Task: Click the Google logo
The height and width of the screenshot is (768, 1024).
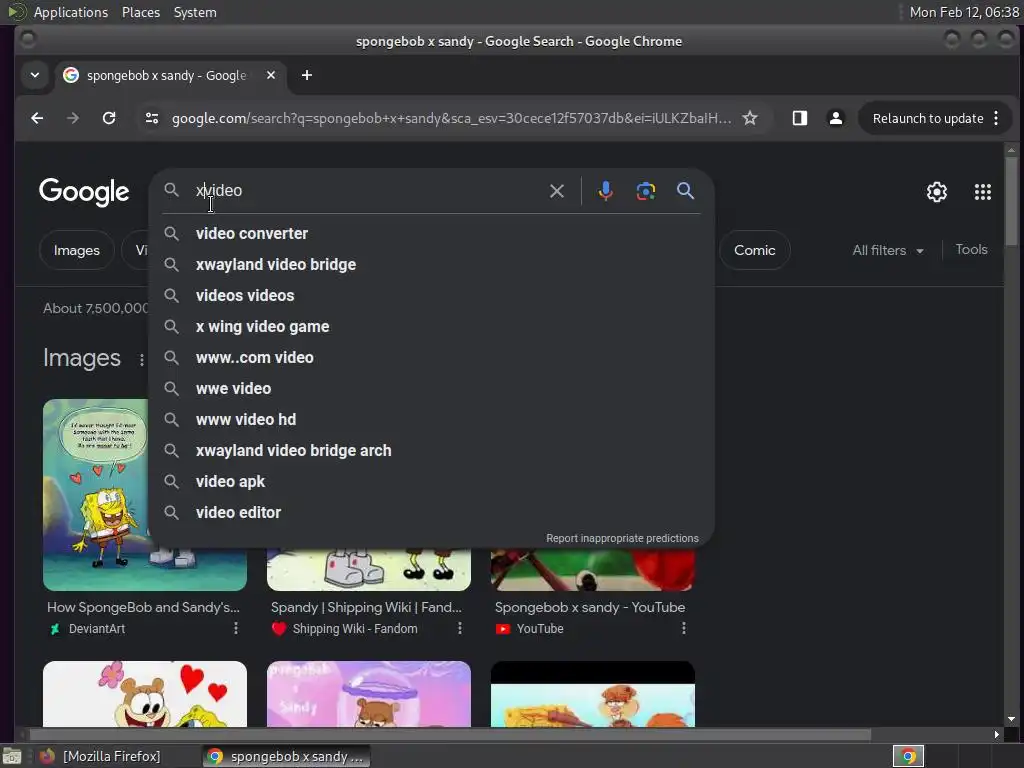Action: 84,192
